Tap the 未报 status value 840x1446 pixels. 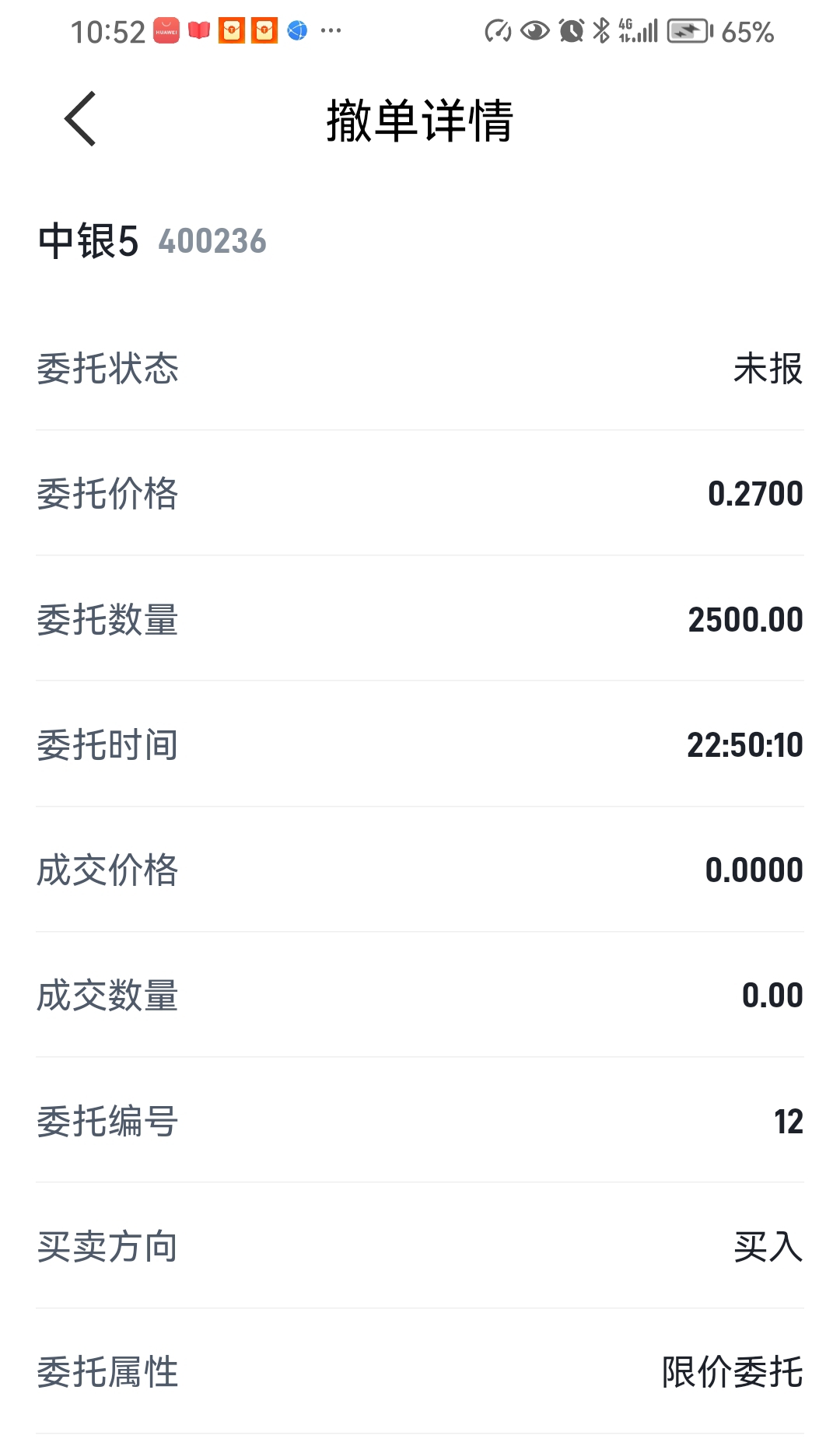click(768, 368)
